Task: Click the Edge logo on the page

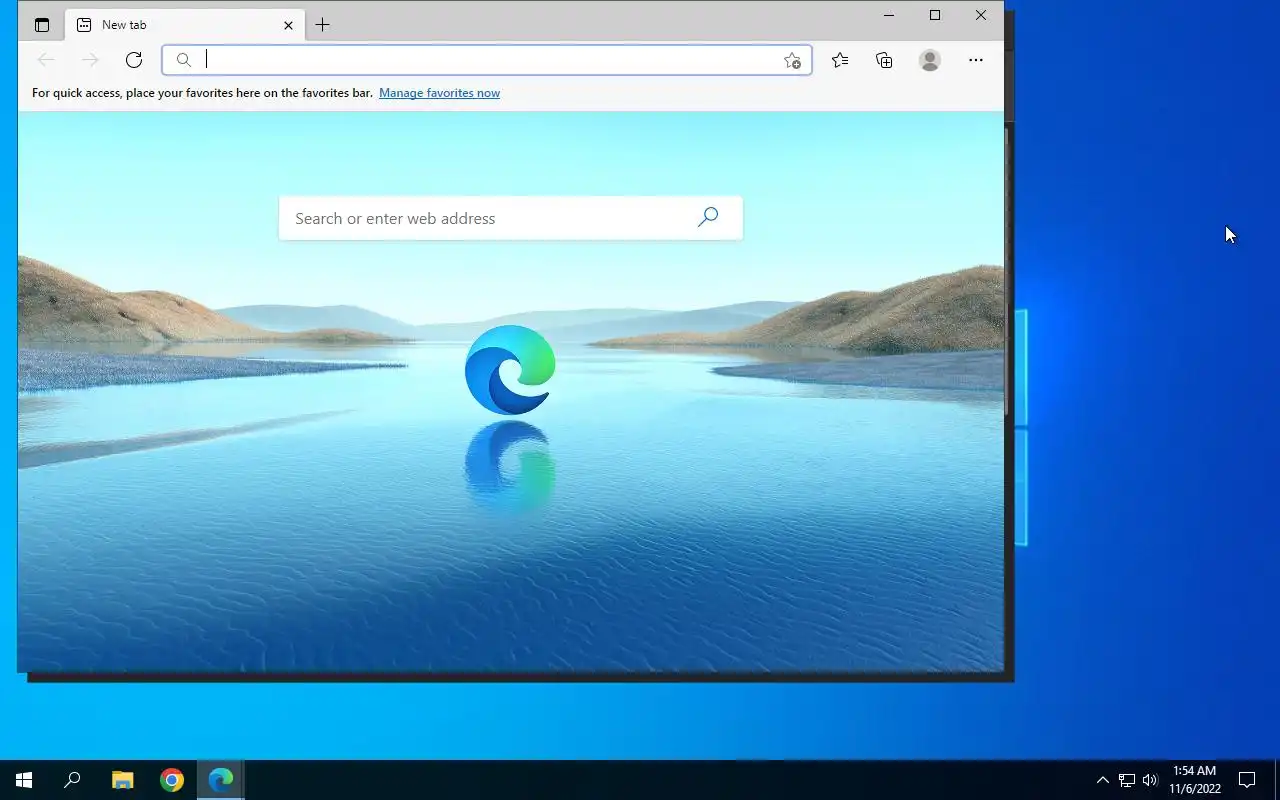Action: pos(510,369)
